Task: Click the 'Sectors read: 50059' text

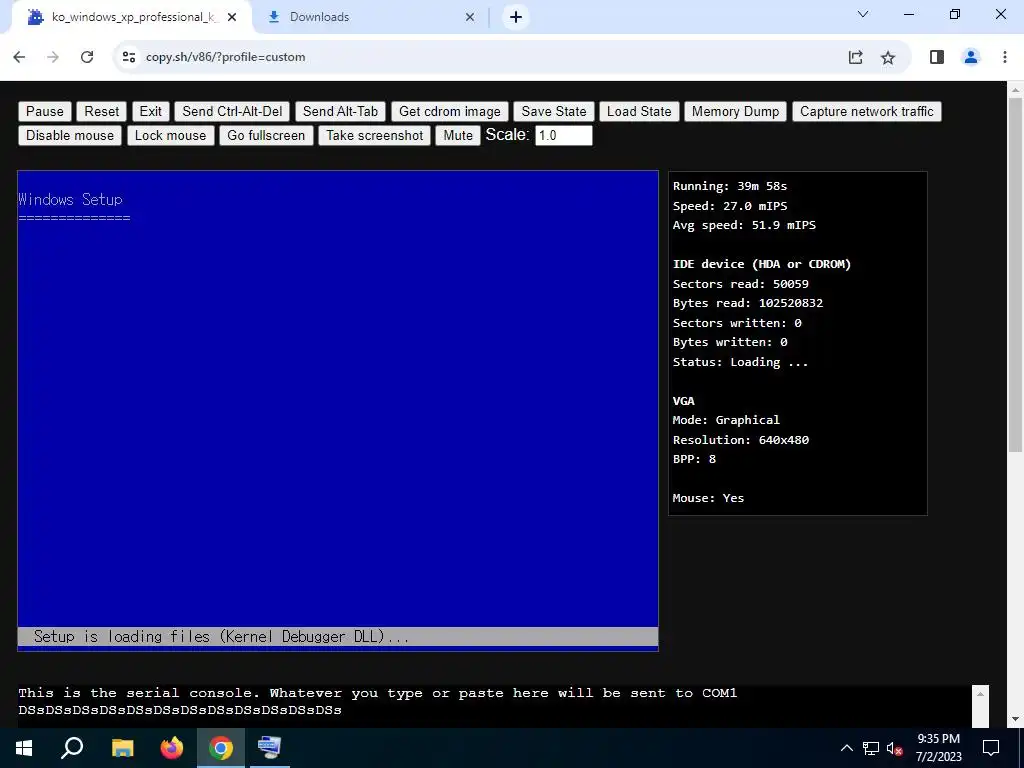Action: pyautogui.click(x=741, y=284)
